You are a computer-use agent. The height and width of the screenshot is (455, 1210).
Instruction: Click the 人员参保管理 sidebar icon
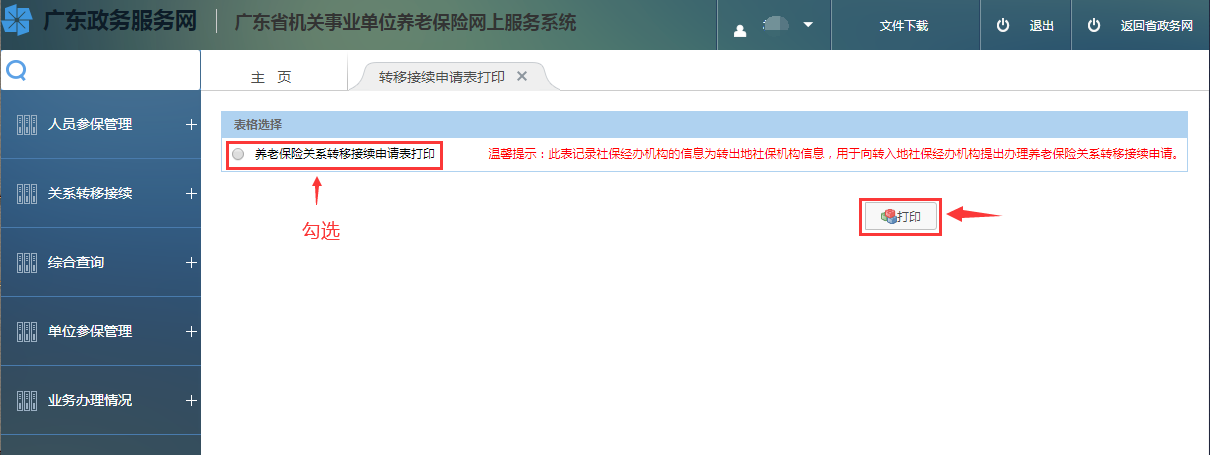[x=27, y=125]
